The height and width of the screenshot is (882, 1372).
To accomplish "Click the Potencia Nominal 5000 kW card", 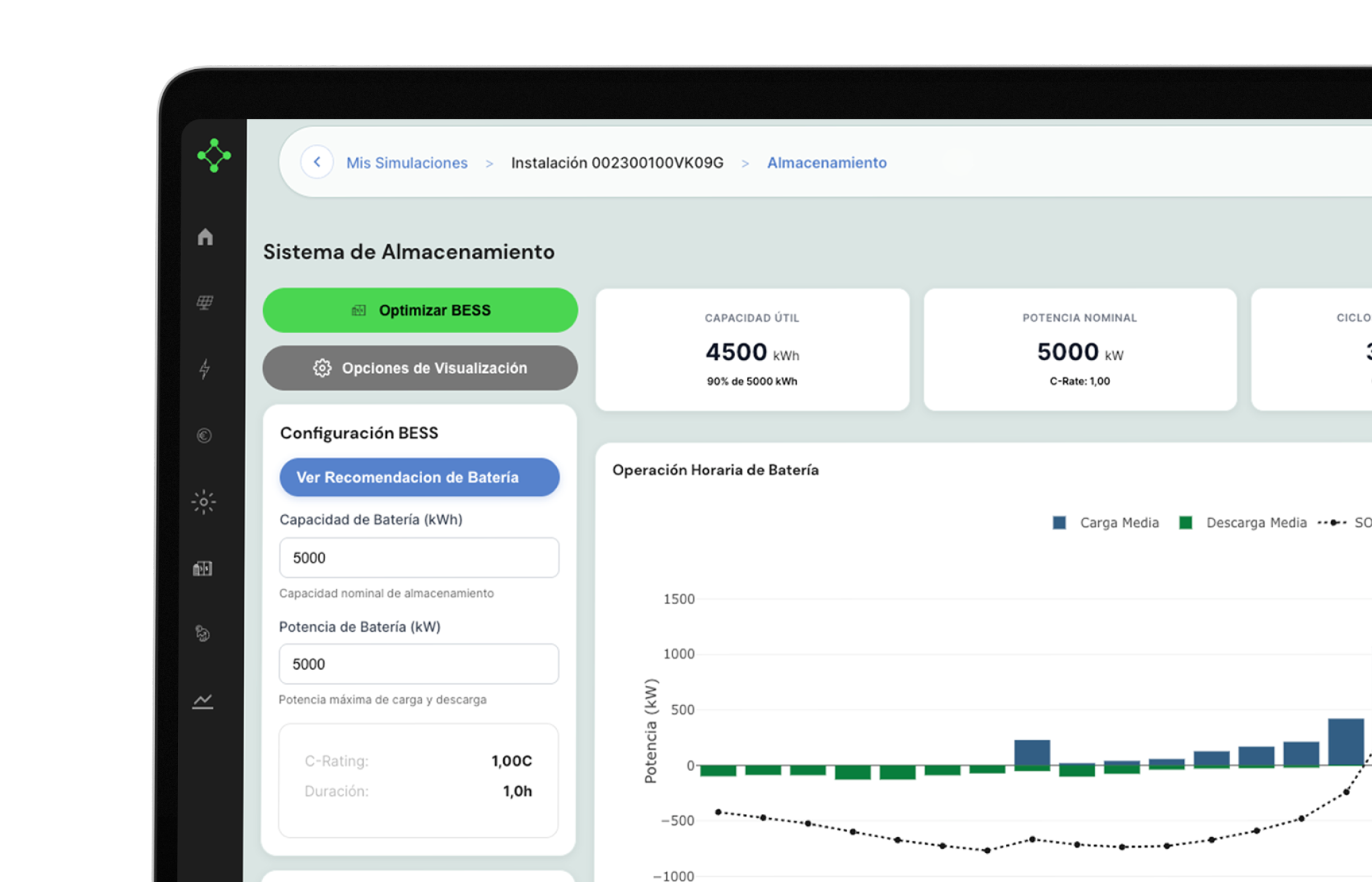I will pos(1080,350).
